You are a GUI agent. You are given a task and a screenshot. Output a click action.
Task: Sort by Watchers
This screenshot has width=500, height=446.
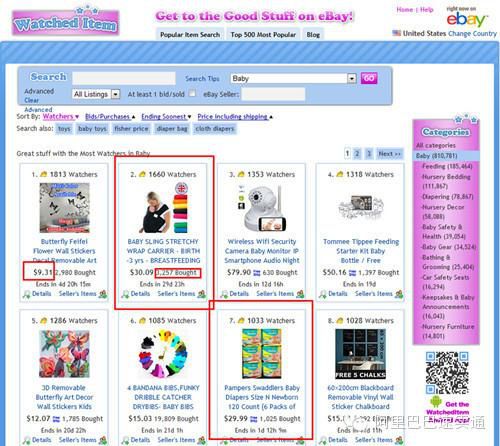(x=61, y=116)
